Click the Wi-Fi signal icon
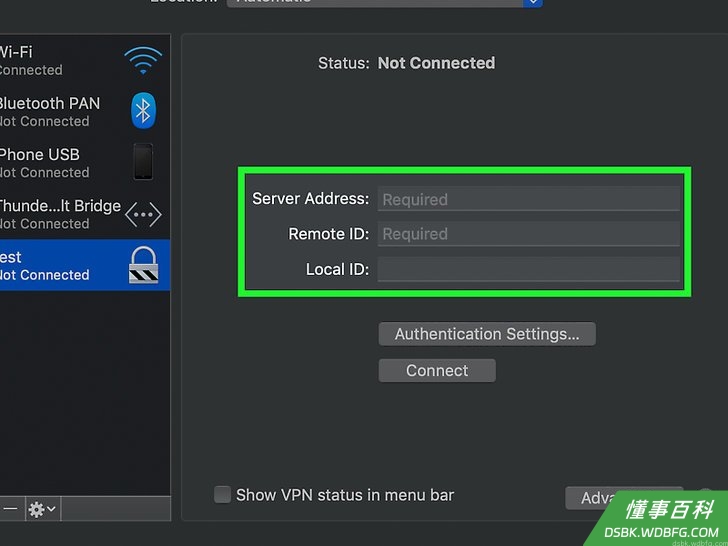 click(x=143, y=60)
